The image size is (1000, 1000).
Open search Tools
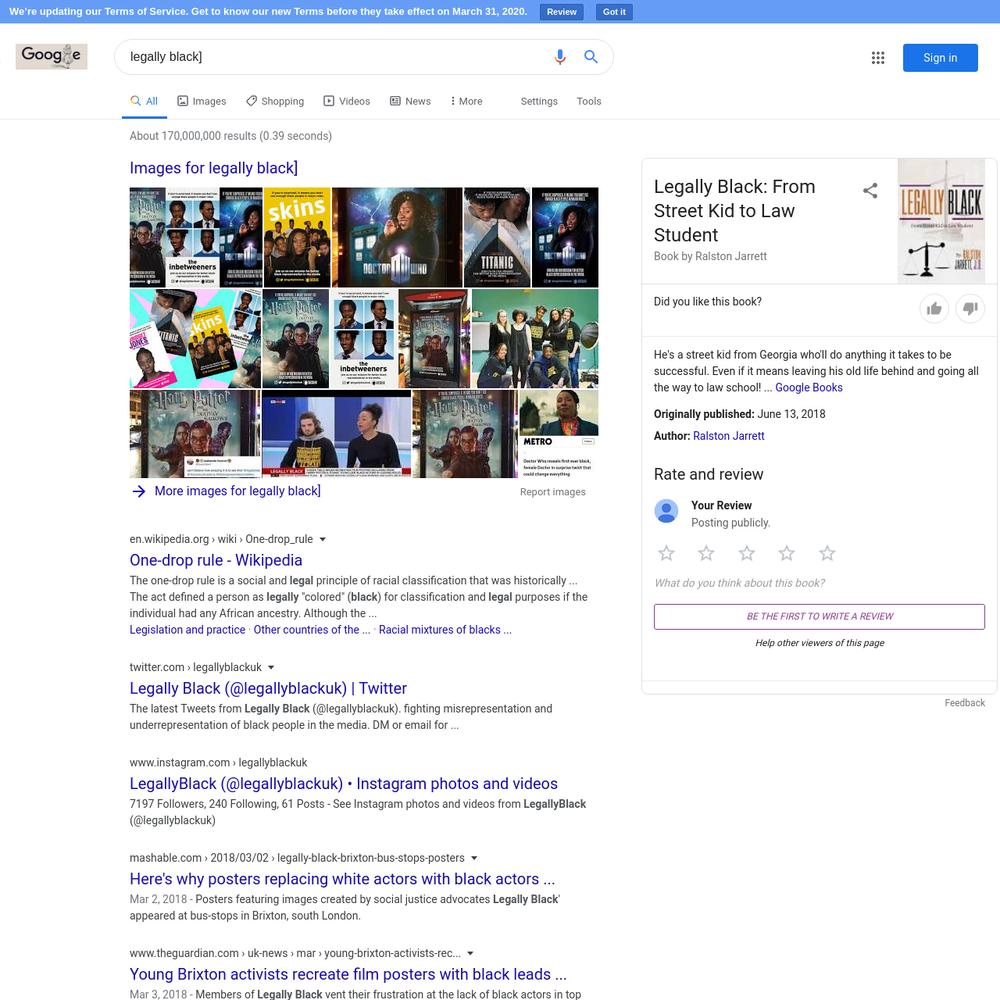pyautogui.click(x=589, y=101)
